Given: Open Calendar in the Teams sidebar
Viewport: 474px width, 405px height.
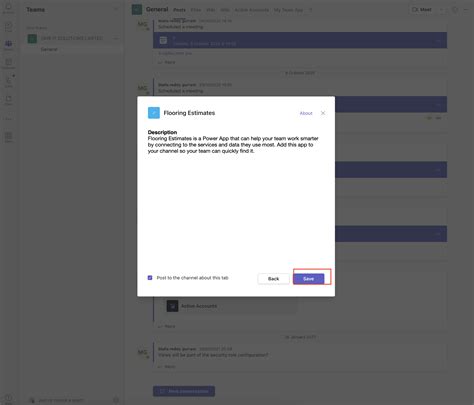Looking at the screenshot, I should pyautogui.click(x=8, y=63).
